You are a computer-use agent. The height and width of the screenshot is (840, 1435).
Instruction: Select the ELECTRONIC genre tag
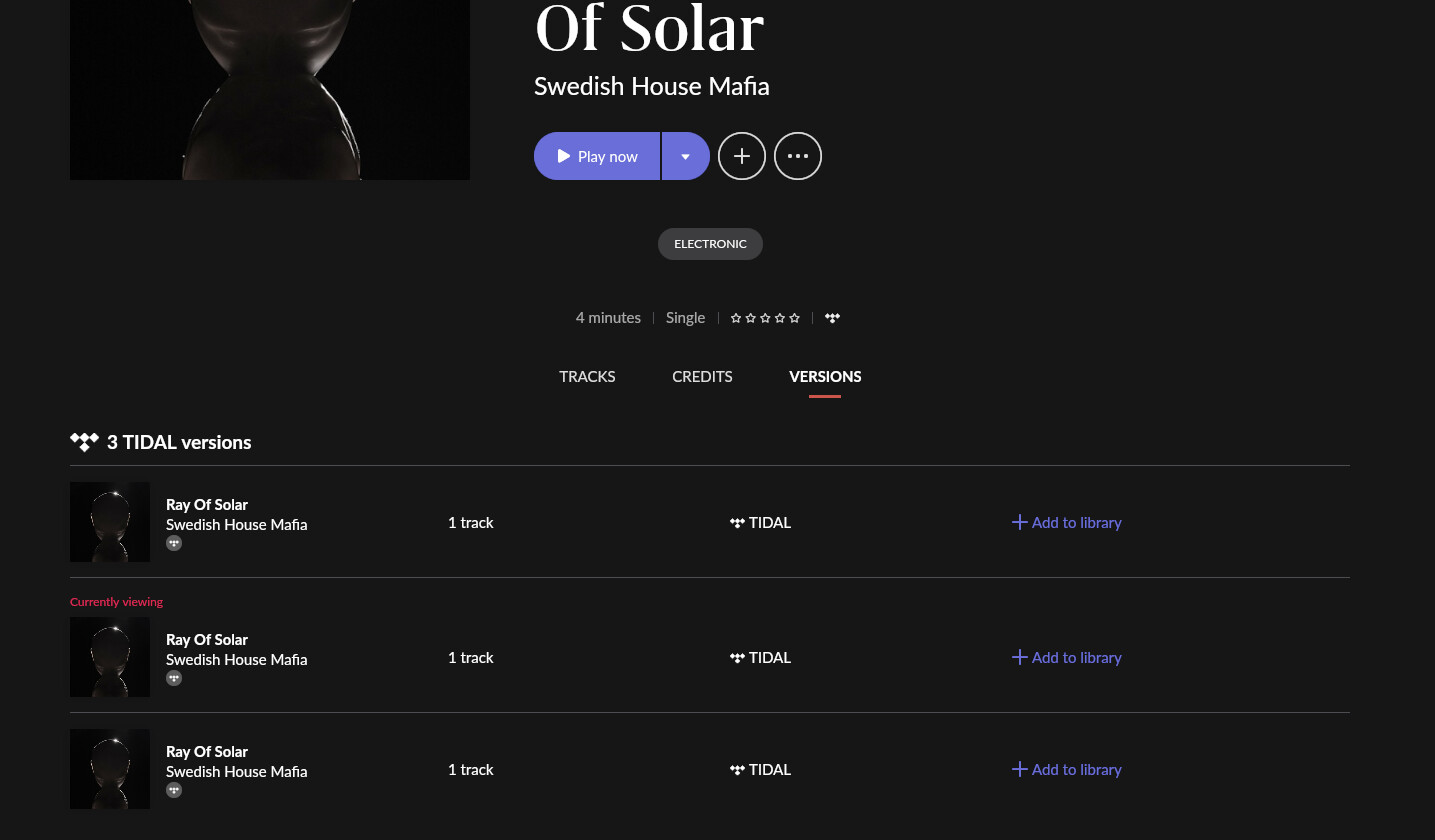point(710,244)
